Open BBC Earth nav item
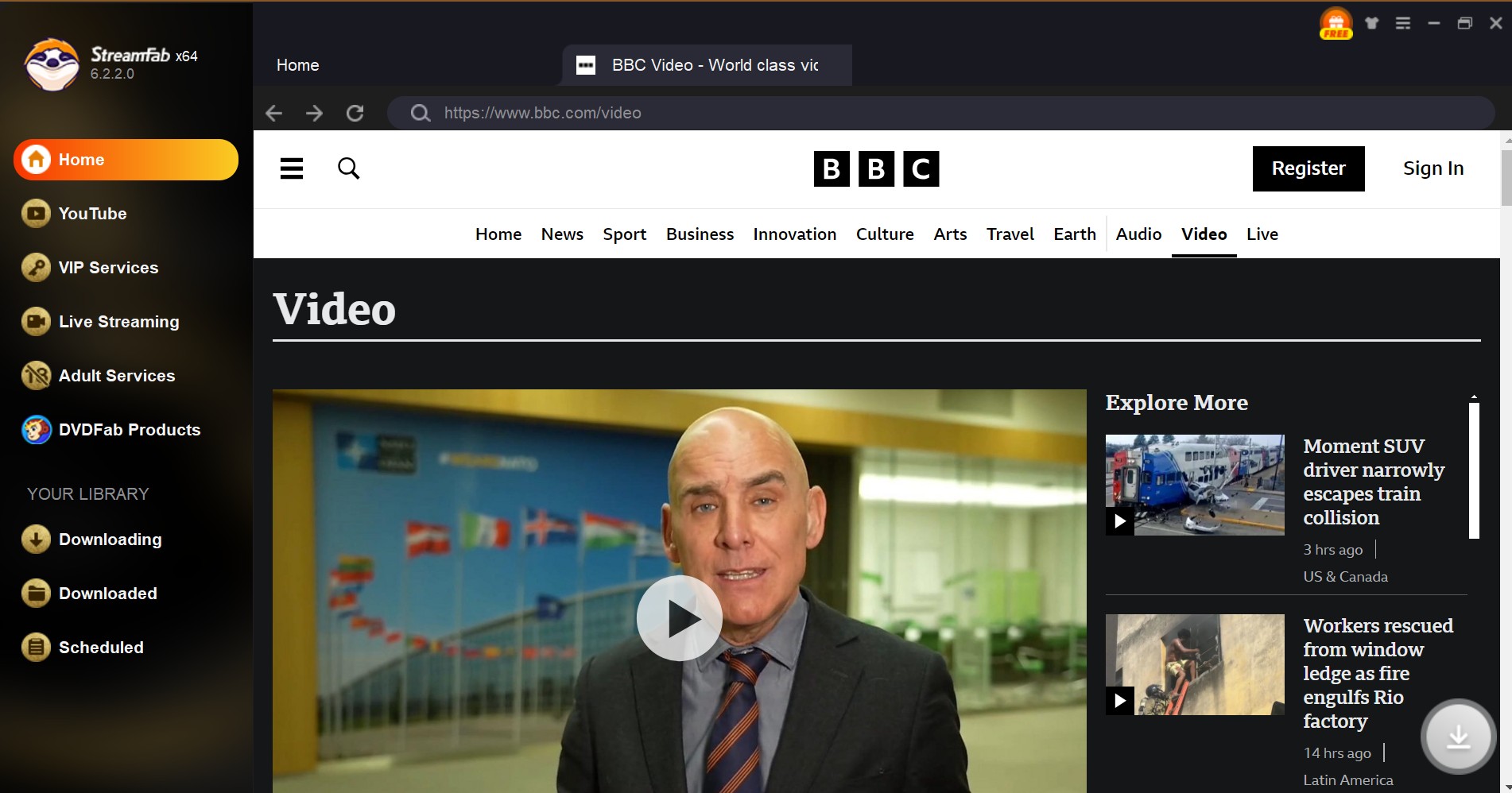The image size is (1512, 793). tap(1075, 234)
